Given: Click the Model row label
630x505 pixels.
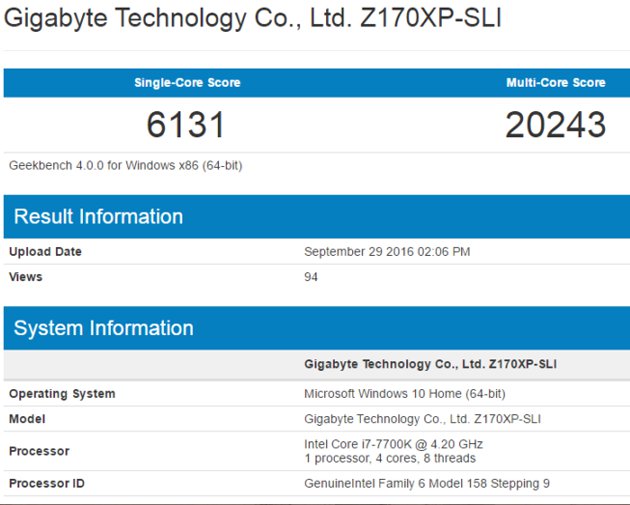Looking at the screenshot, I should pos(27,419).
